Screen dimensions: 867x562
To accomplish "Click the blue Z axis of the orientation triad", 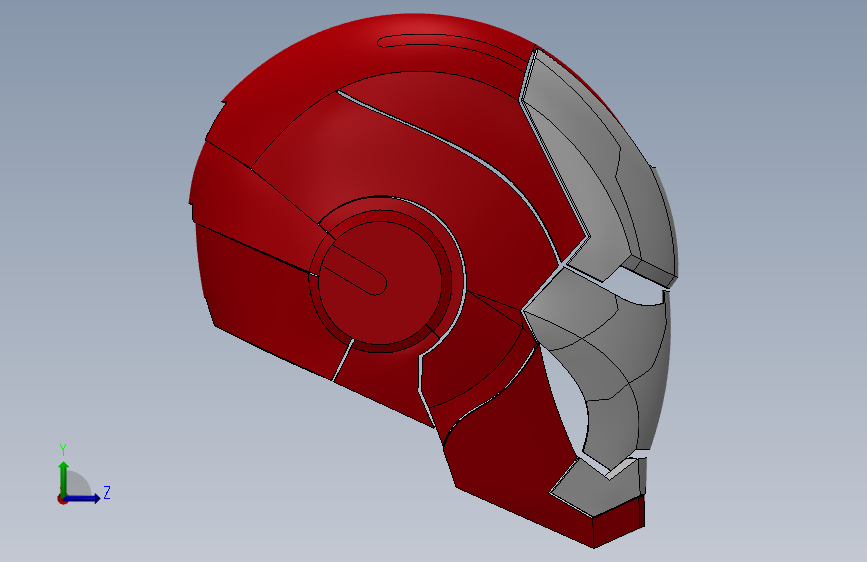I will (83, 498).
